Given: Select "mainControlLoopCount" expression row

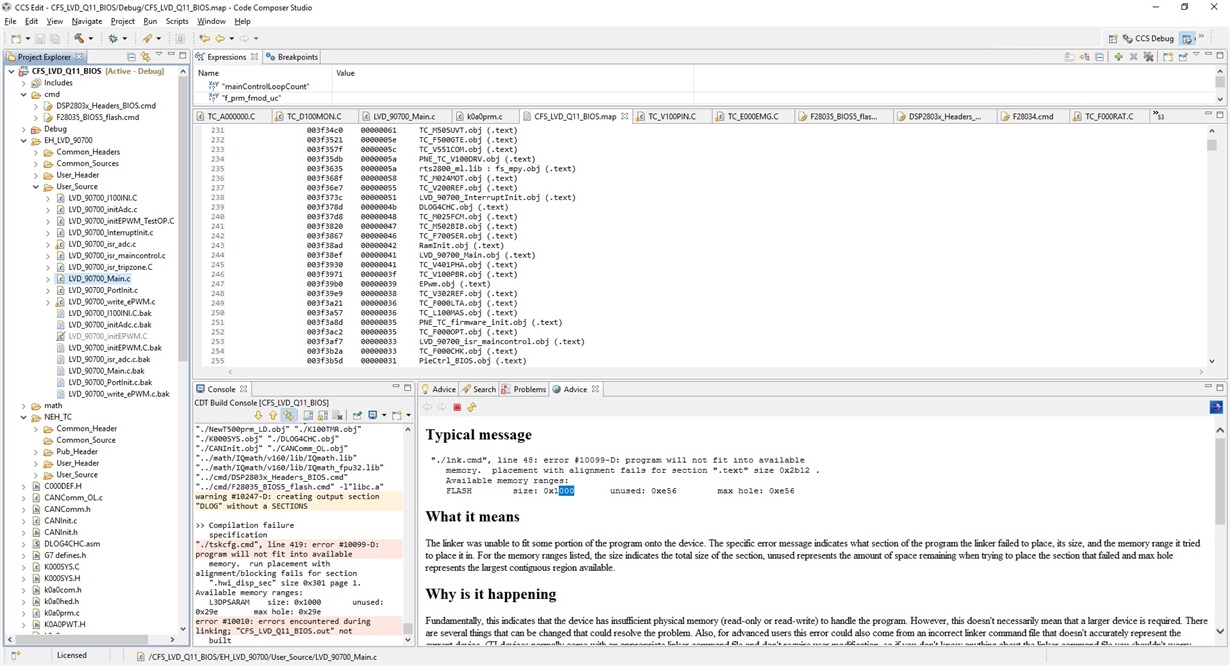Looking at the screenshot, I should pyautogui.click(x=265, y=86).
